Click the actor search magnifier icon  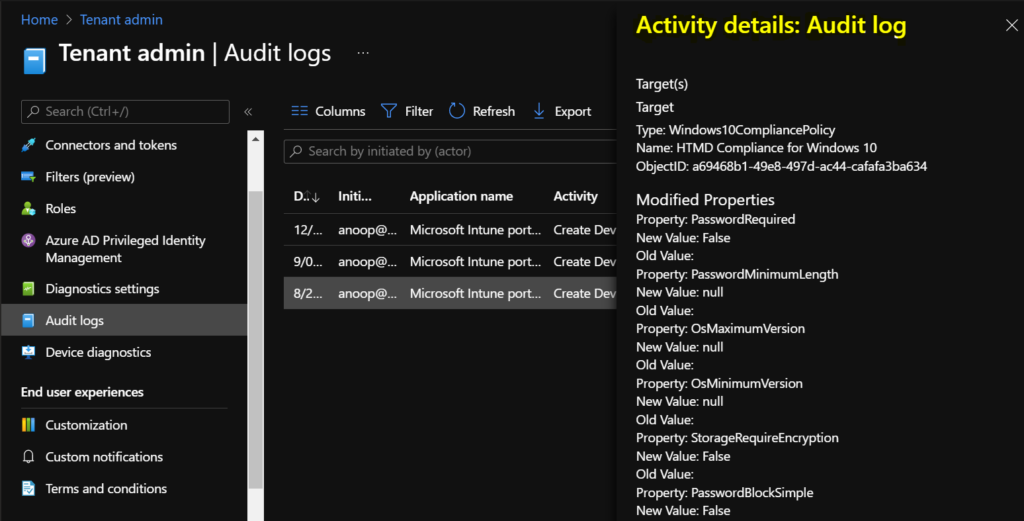[x=296, y=151]
